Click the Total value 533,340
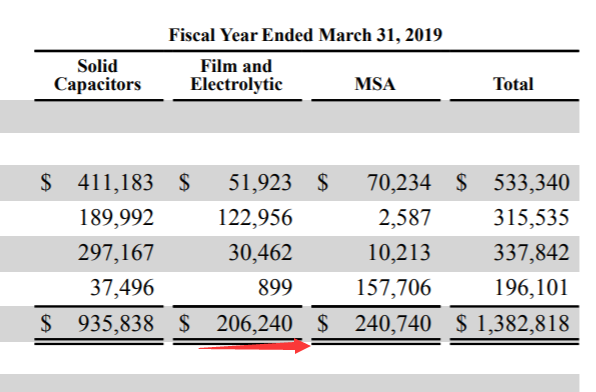 coord(531,183)
